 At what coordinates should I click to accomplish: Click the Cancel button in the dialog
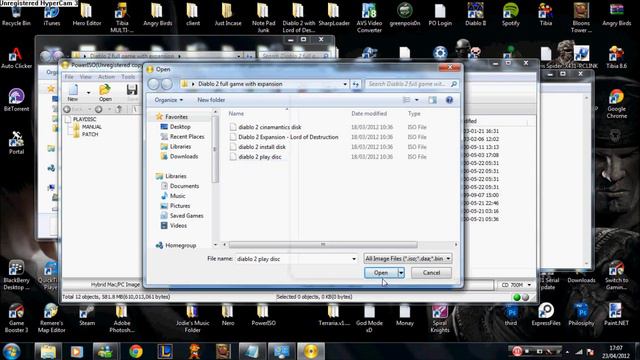coord(431,273)
